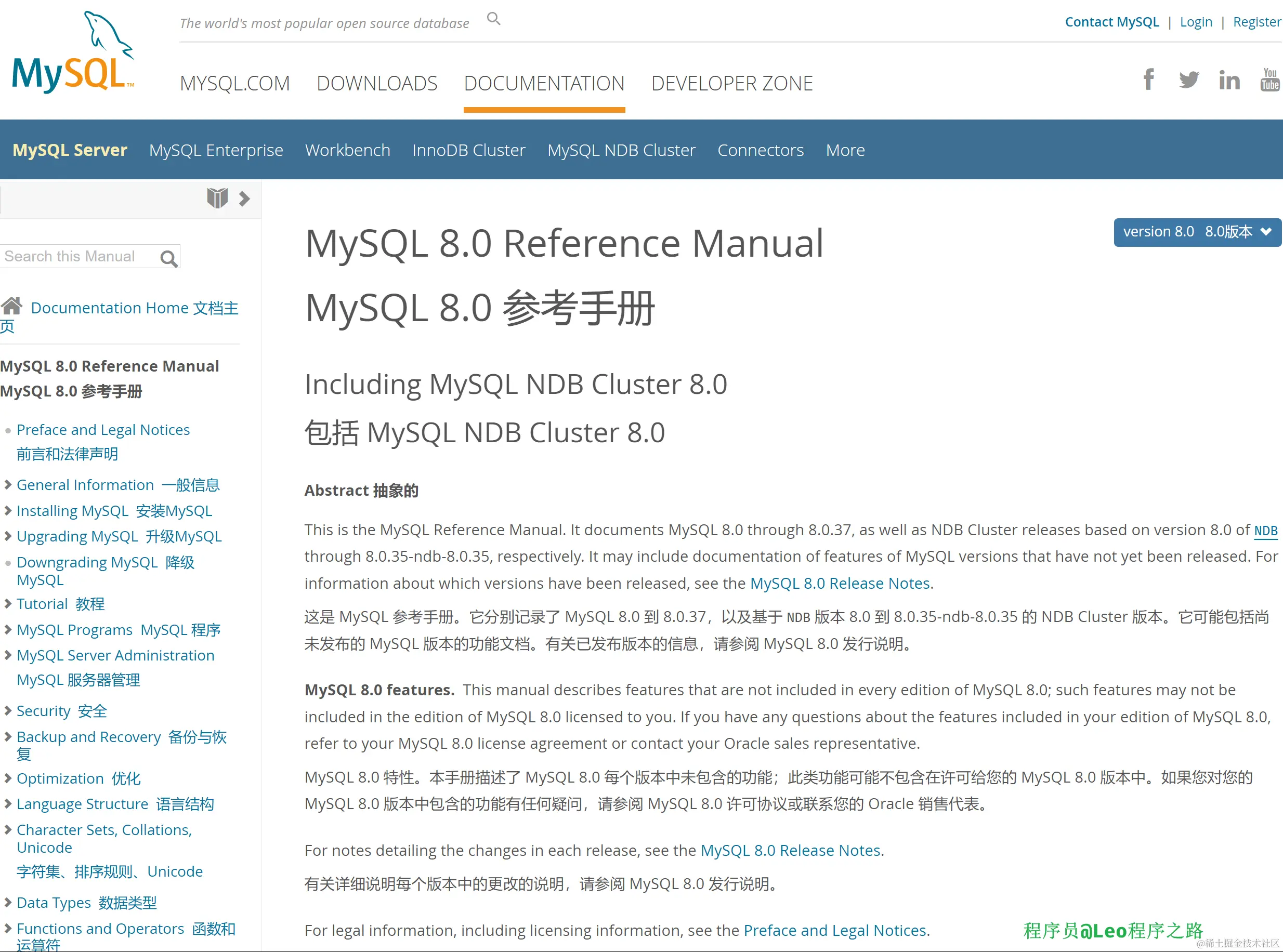Open MySQL 8.0 Release Notes link in abstract

(x=840, y=583)
